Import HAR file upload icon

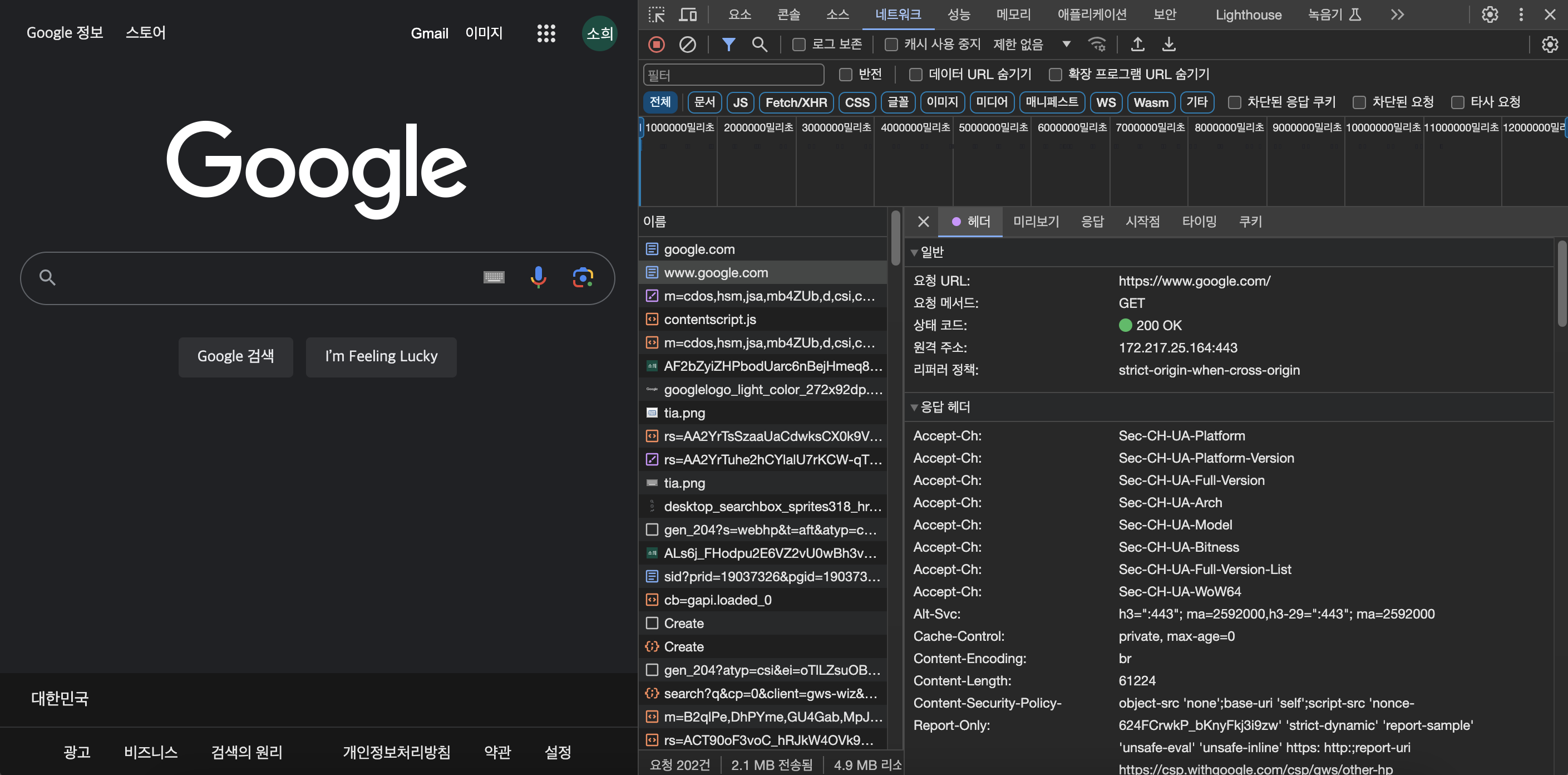[x=1137, y=45]
